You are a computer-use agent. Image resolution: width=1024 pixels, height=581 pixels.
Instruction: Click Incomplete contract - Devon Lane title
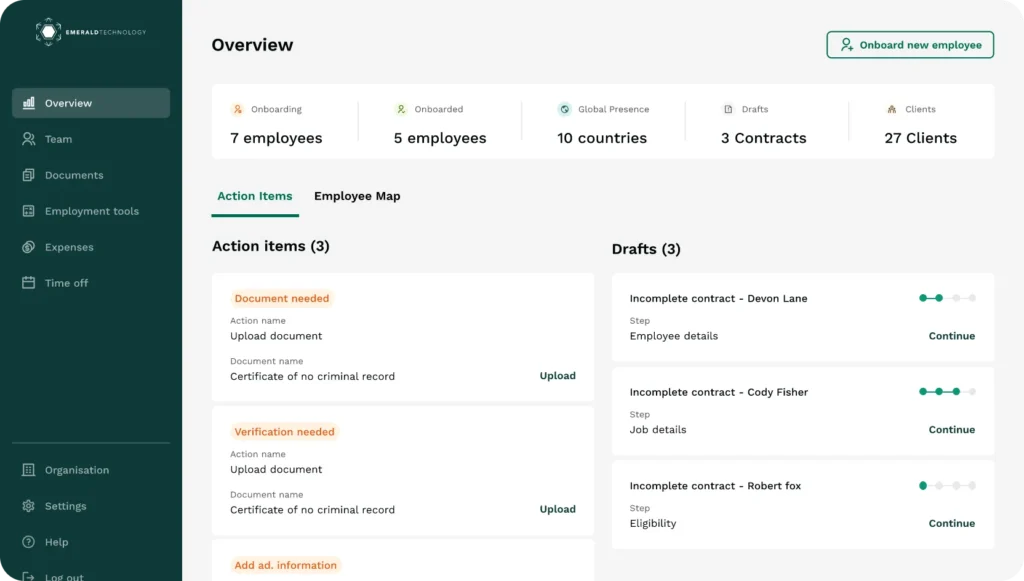click(x=718, y=298)
